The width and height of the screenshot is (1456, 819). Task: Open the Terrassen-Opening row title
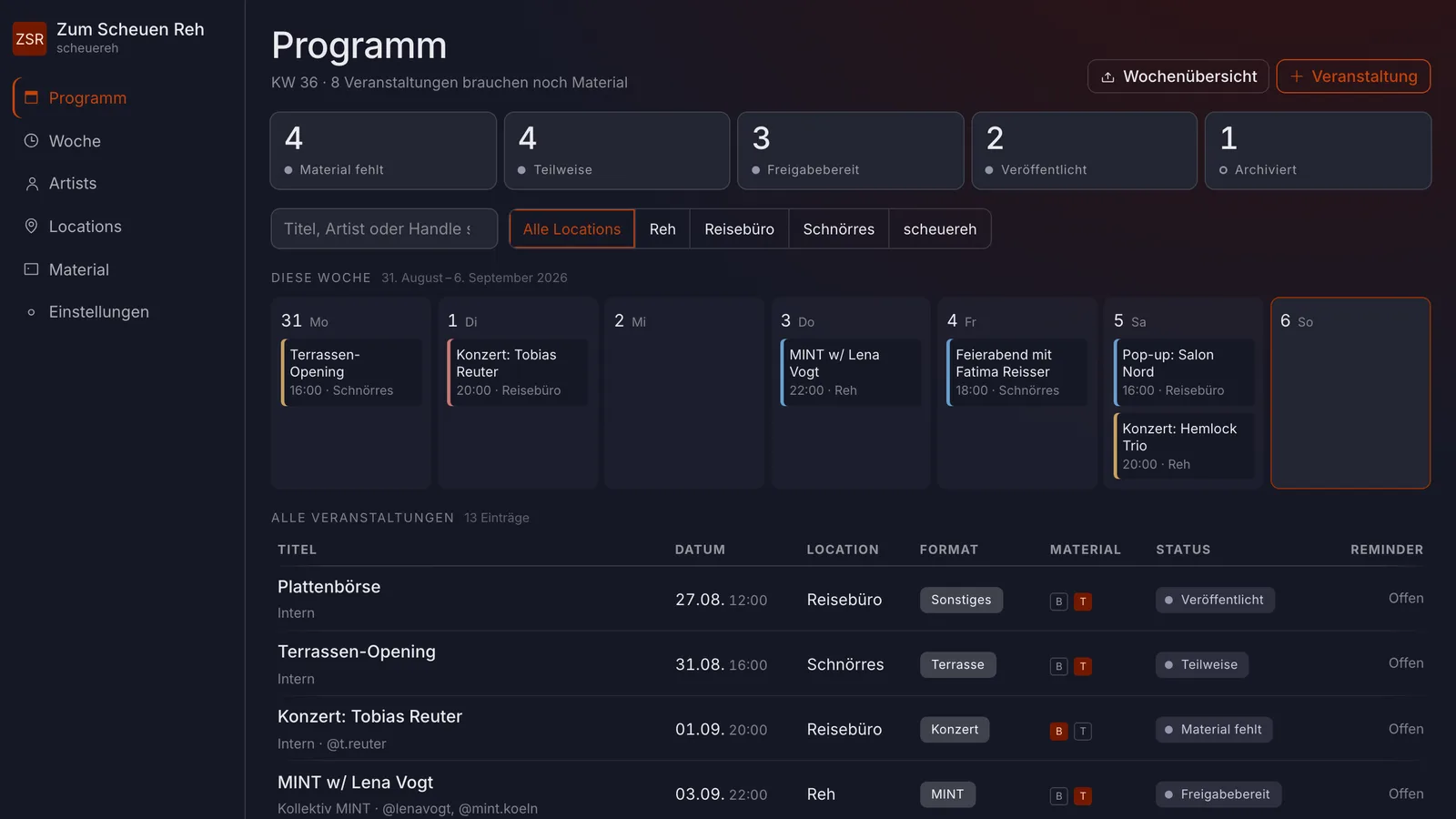(x=357, y=652)
